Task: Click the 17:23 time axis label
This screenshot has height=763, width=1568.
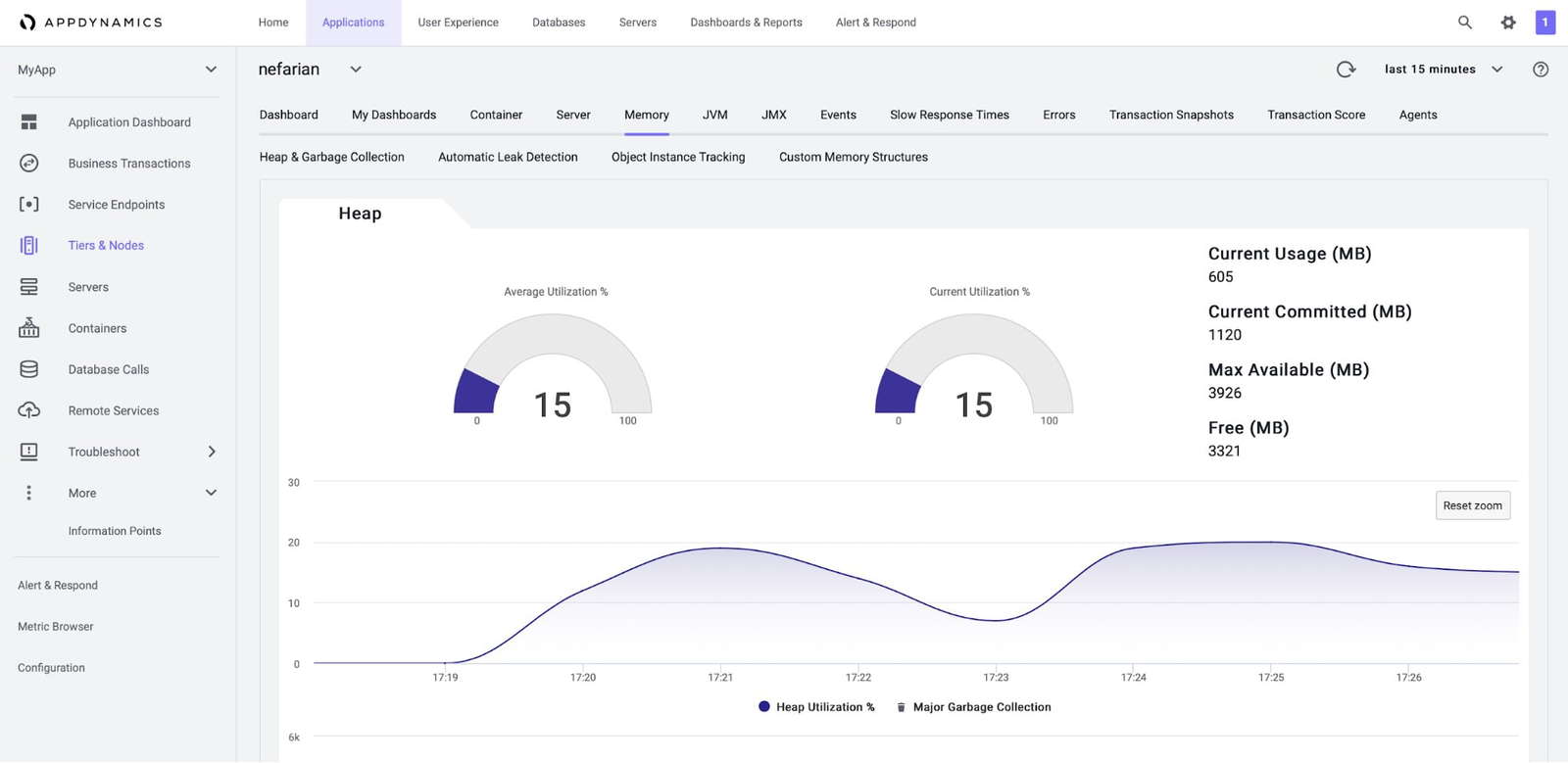Action: (x=996, y=678)
